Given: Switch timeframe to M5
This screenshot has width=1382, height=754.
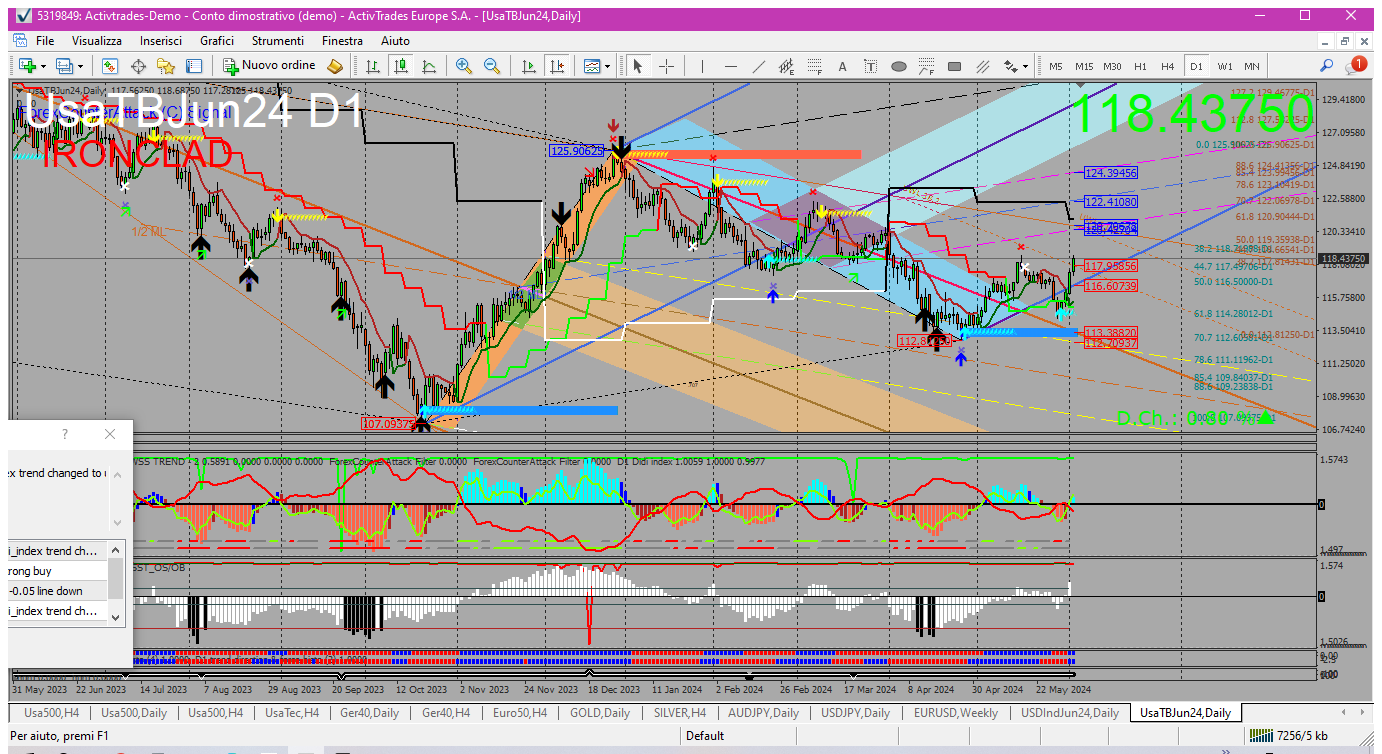Looking at the screenshot, I should point(1056,66).
